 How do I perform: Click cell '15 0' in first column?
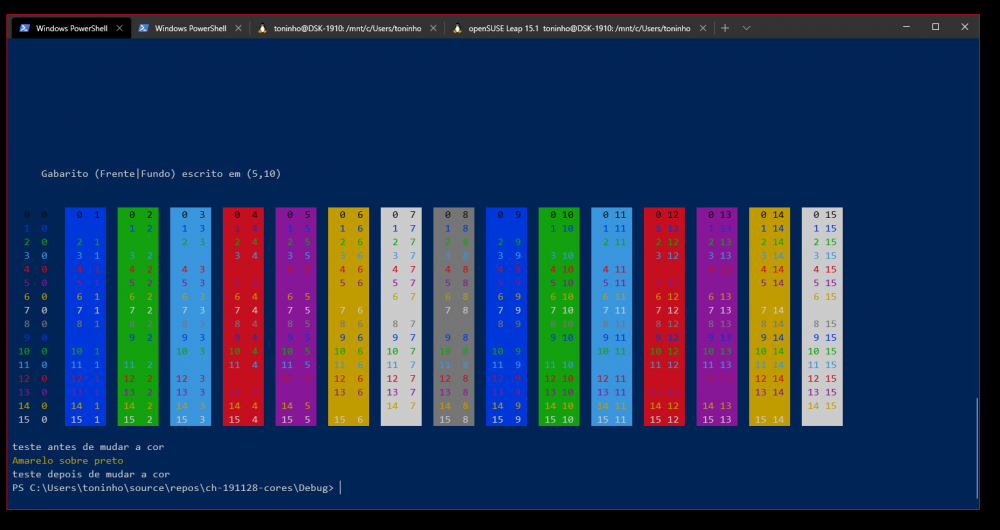click(x=33, y=420)
